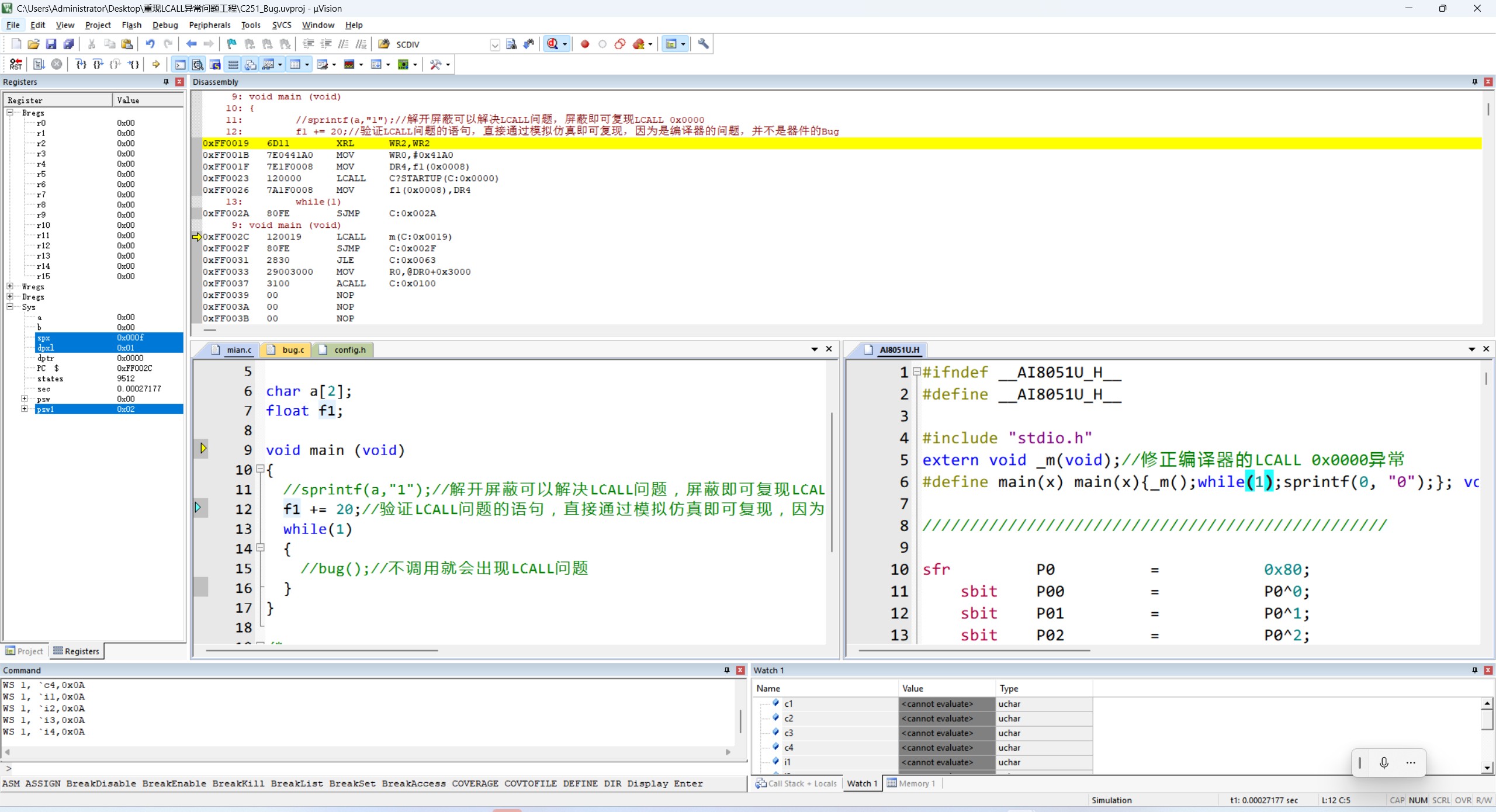Toggle the Symbols Window icon
Viewport: 1496px width, 812px height.
pos(216,64)
